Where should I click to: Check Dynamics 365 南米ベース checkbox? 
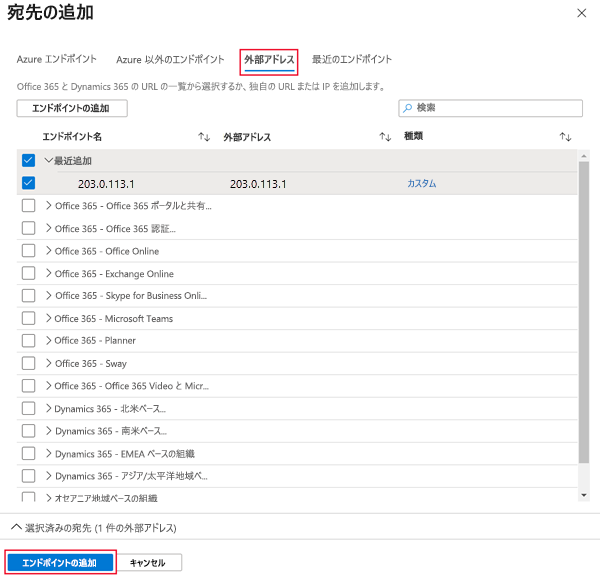(x=28, y=431)
